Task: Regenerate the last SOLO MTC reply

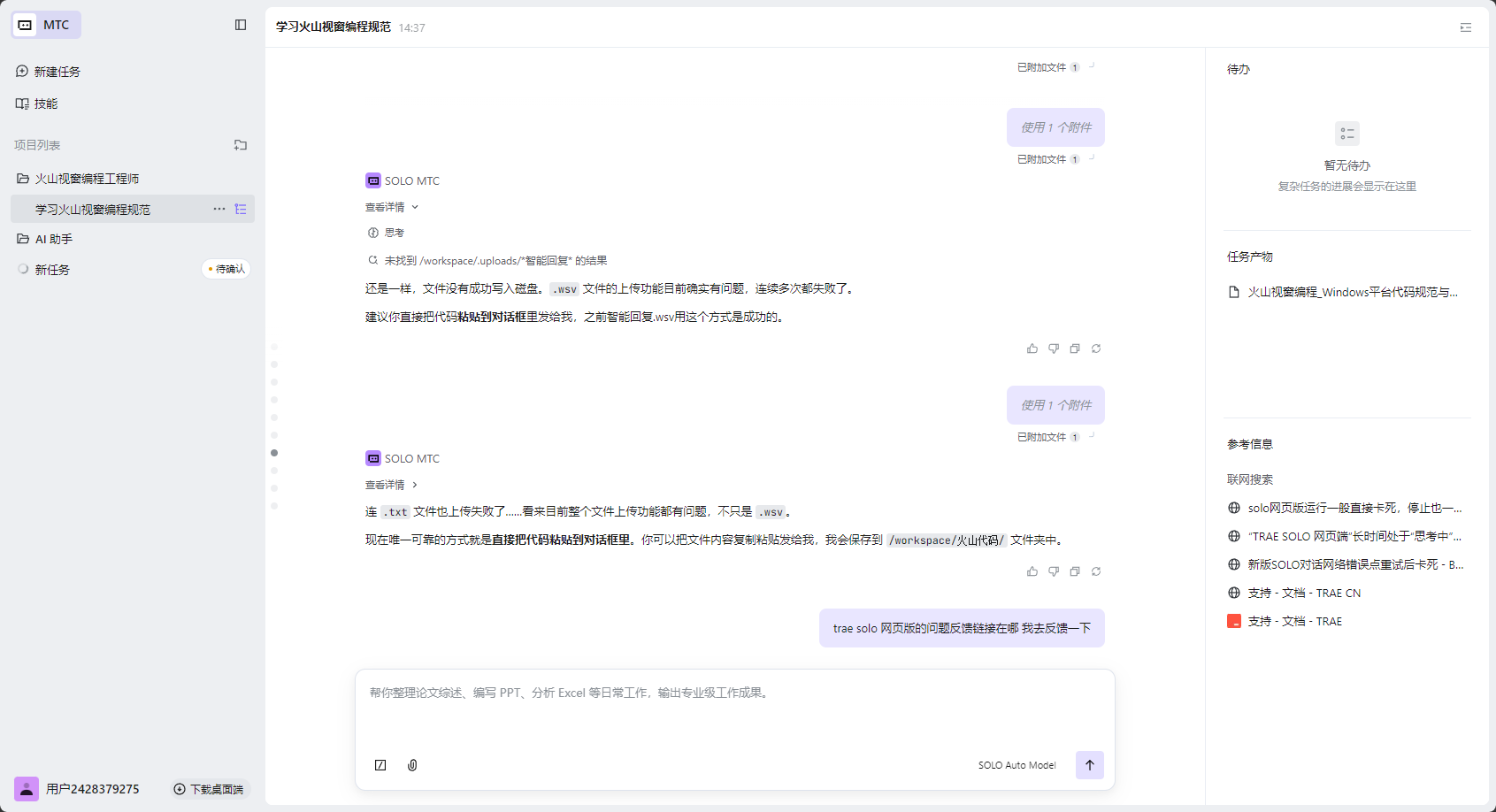Action: point(1095,571)
